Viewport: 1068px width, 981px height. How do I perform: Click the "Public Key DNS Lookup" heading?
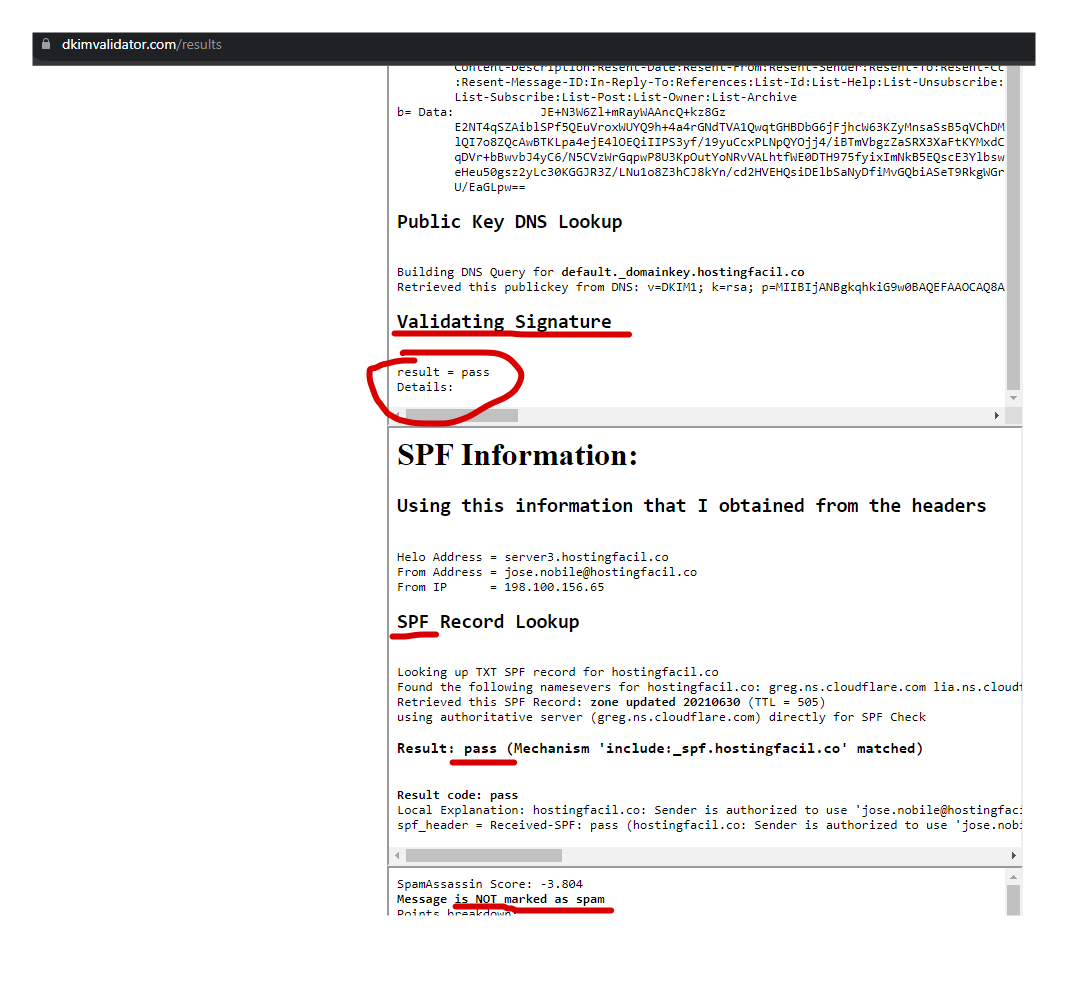[509, 222]
